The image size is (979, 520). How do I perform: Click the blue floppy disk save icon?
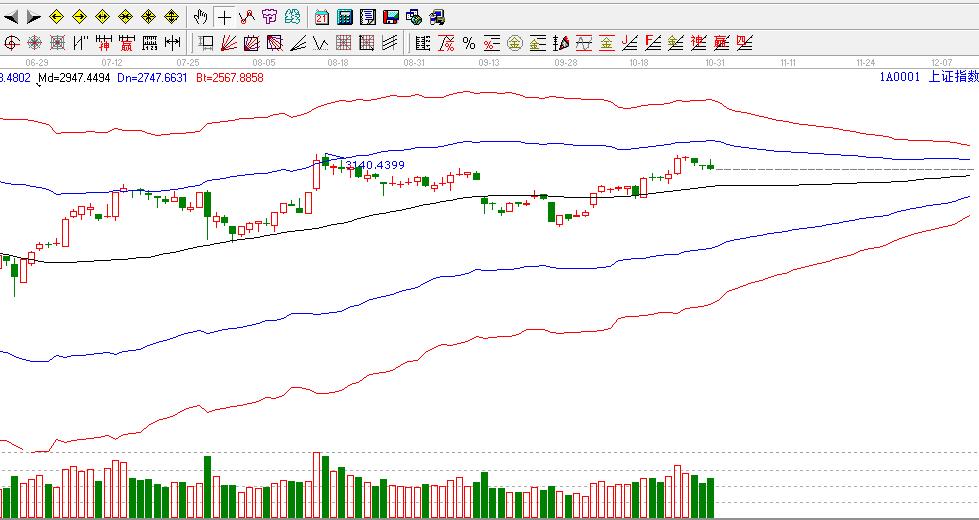coord(390,17)
